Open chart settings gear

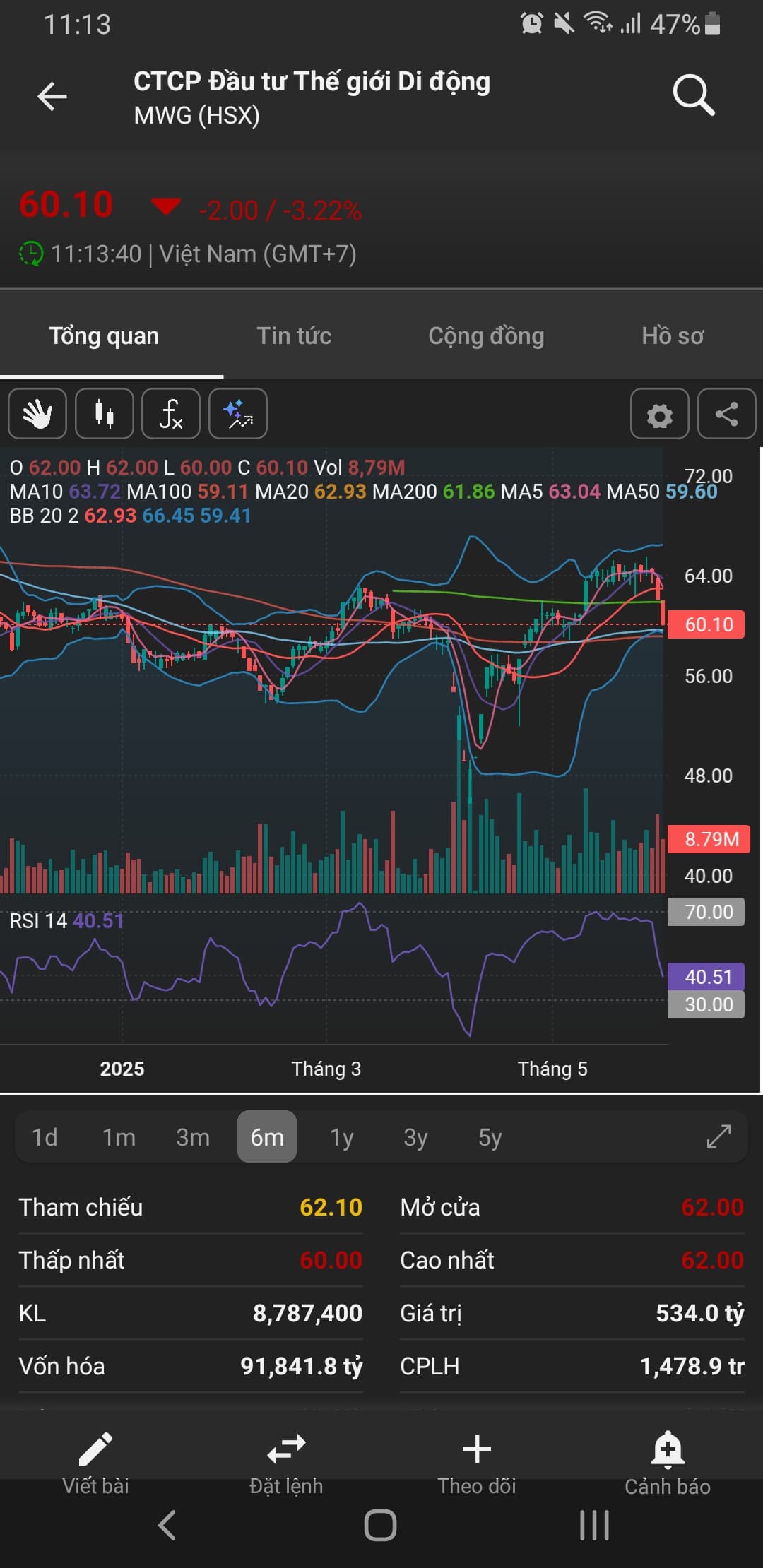point(659,414)
